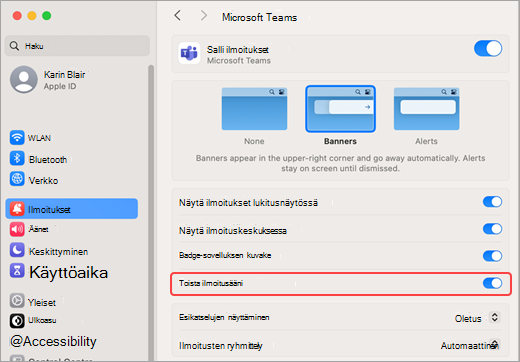The image size is (520, 362).
Task: Click the sidebar vertical scrollbar
Action: (x=151, y=213)
